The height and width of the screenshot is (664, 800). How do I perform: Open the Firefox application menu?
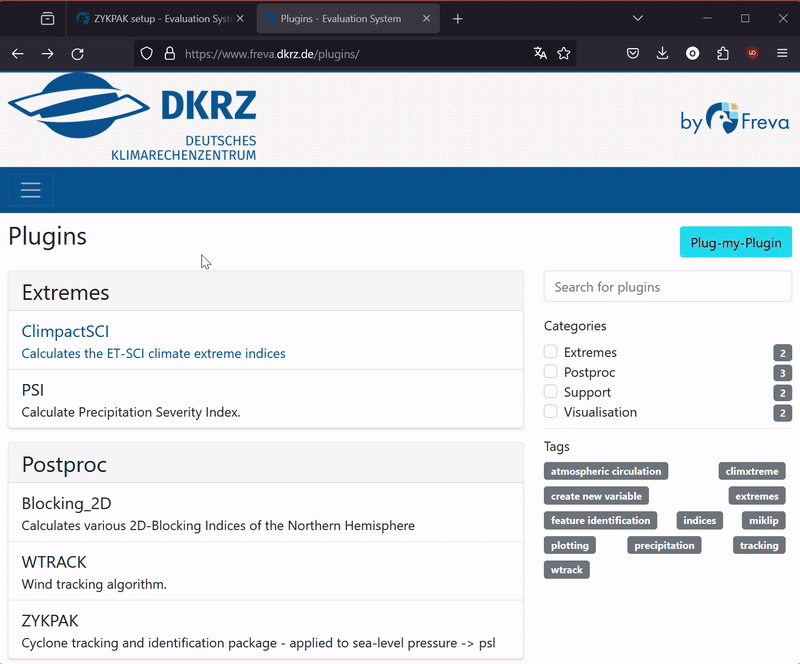pos(782,53)
